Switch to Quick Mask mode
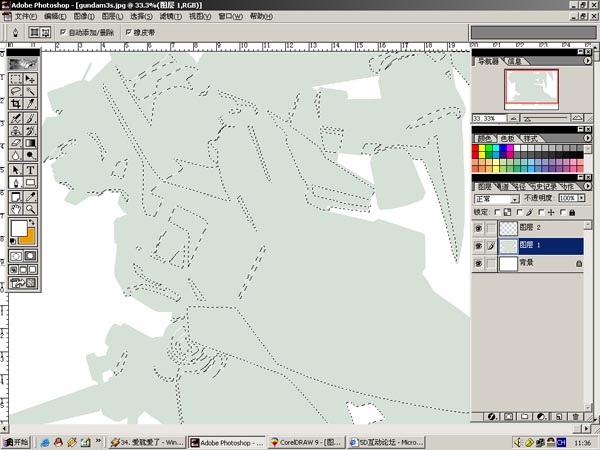Image resolution: width=600 pixels, height=450 pixels. [30, 256]
